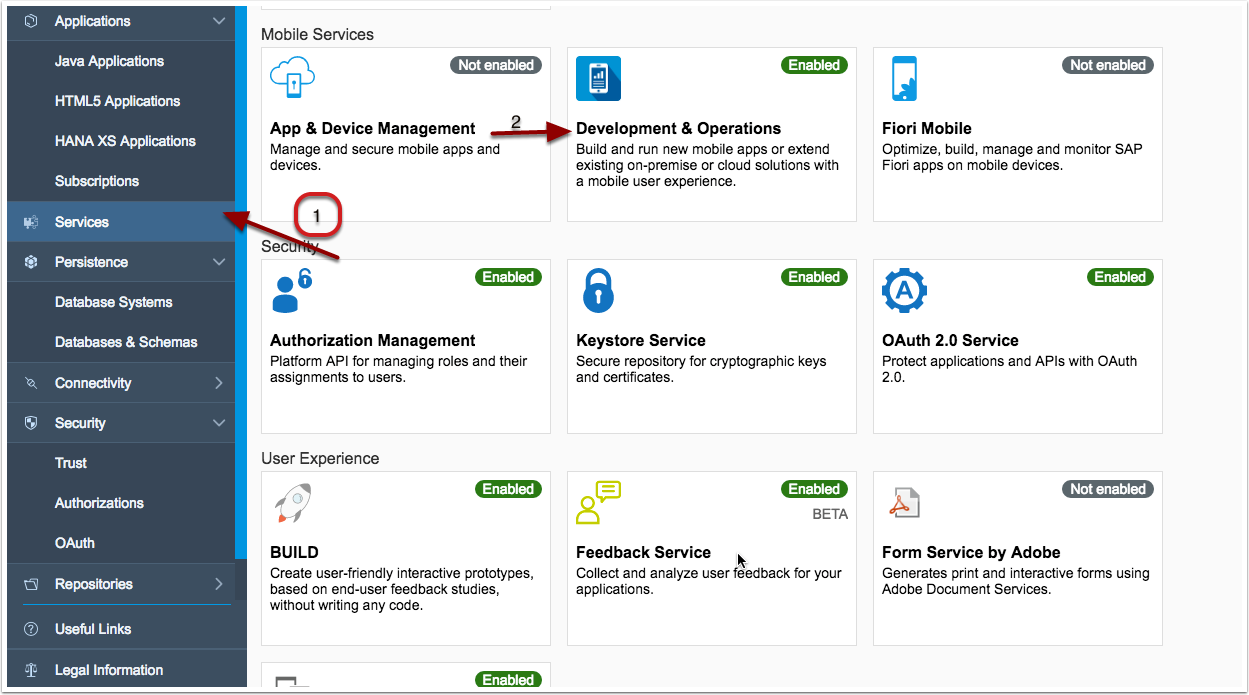Click the Fiori Mobile phone icon
Image resolution: width=1249 pixels, height=695 pixels.
point(904,79)
